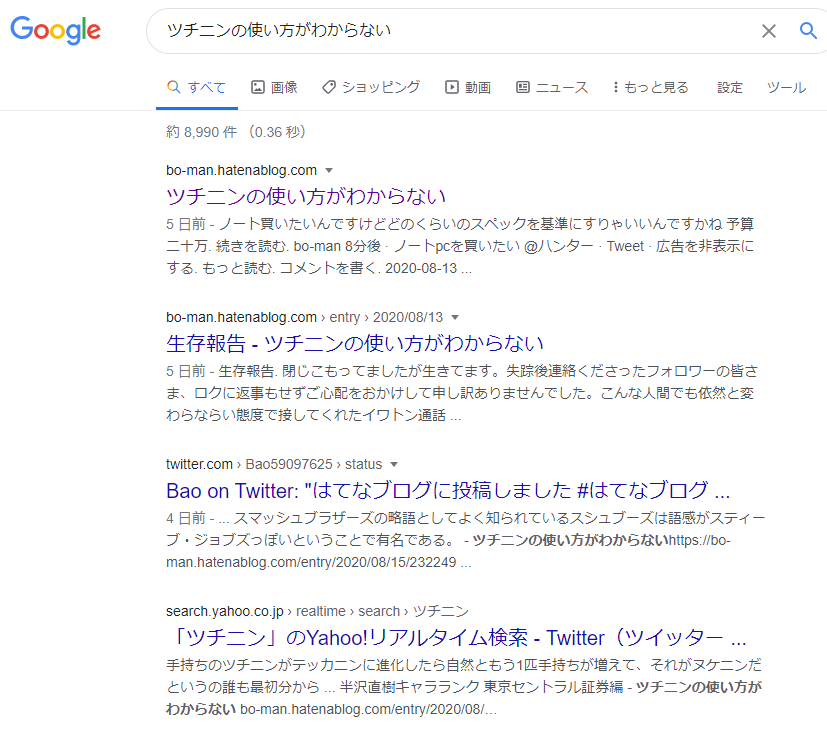The width and height of the screenshot is (827, 739).
Task: Open Bao on Twitter result link
Action: [x=448, y=491]
